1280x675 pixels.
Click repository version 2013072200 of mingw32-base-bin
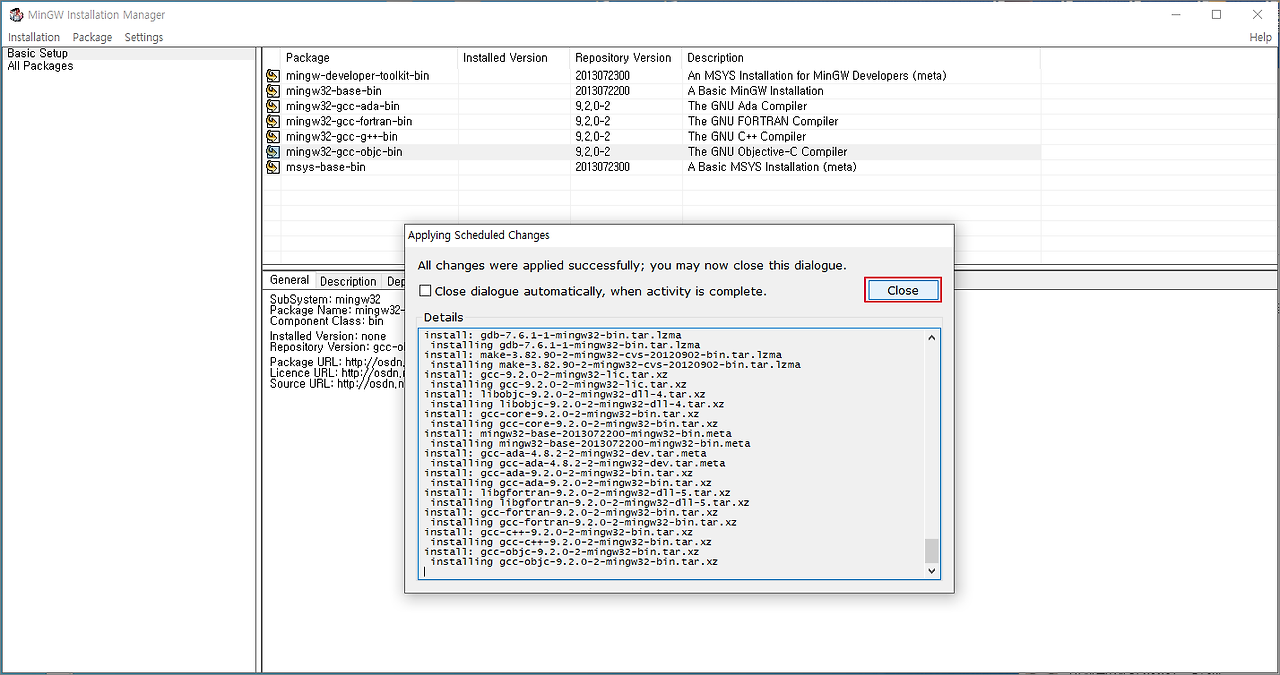click(x=603, y=91)
